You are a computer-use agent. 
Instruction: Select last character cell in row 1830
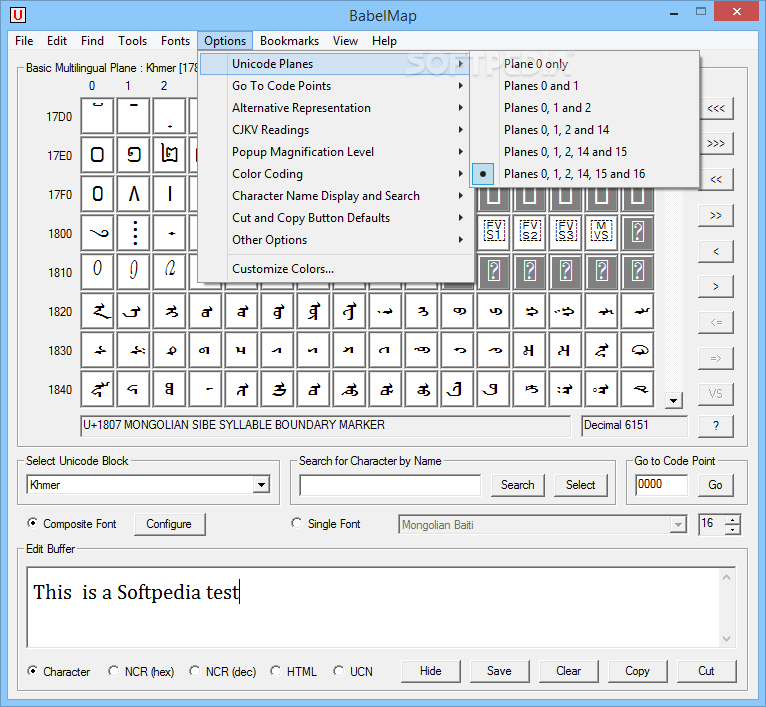[638, 350]
